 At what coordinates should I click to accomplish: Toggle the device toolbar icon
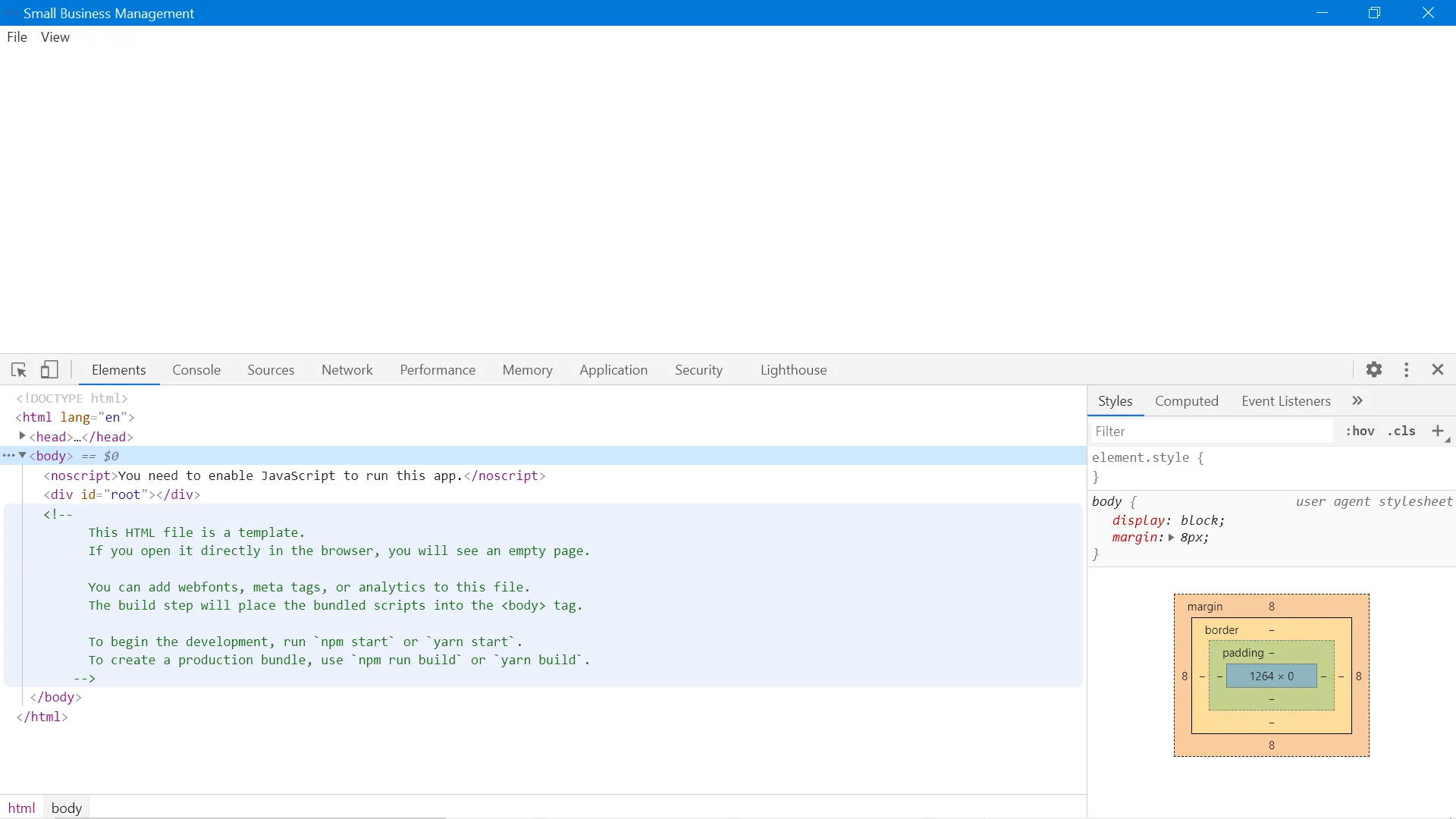[49, 370]
